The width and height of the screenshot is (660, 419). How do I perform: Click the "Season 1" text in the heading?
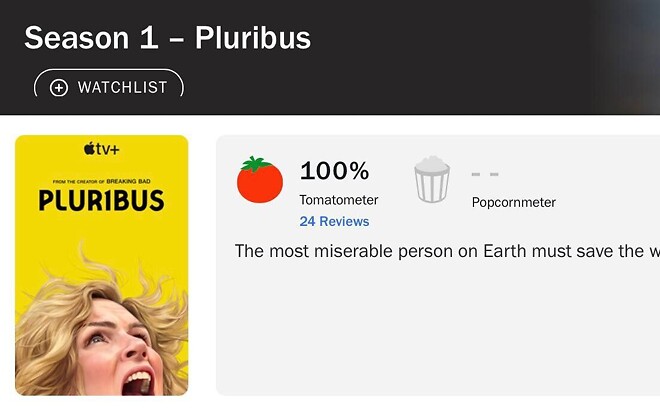91,38
